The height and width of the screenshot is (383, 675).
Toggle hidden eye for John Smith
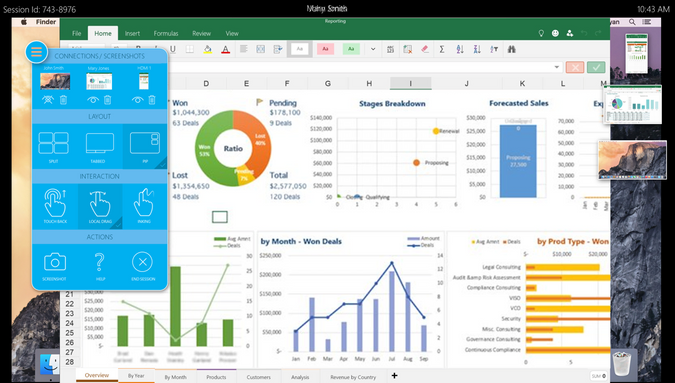[48, 100]
